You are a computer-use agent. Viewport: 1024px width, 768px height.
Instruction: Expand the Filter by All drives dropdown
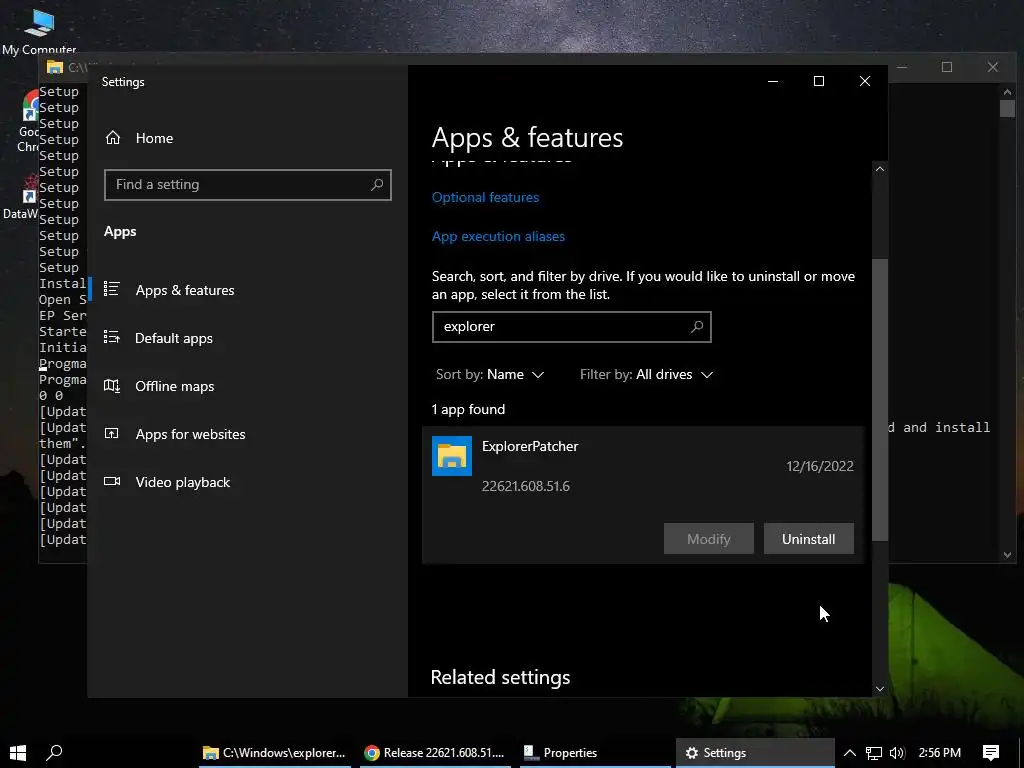(646, 374)
